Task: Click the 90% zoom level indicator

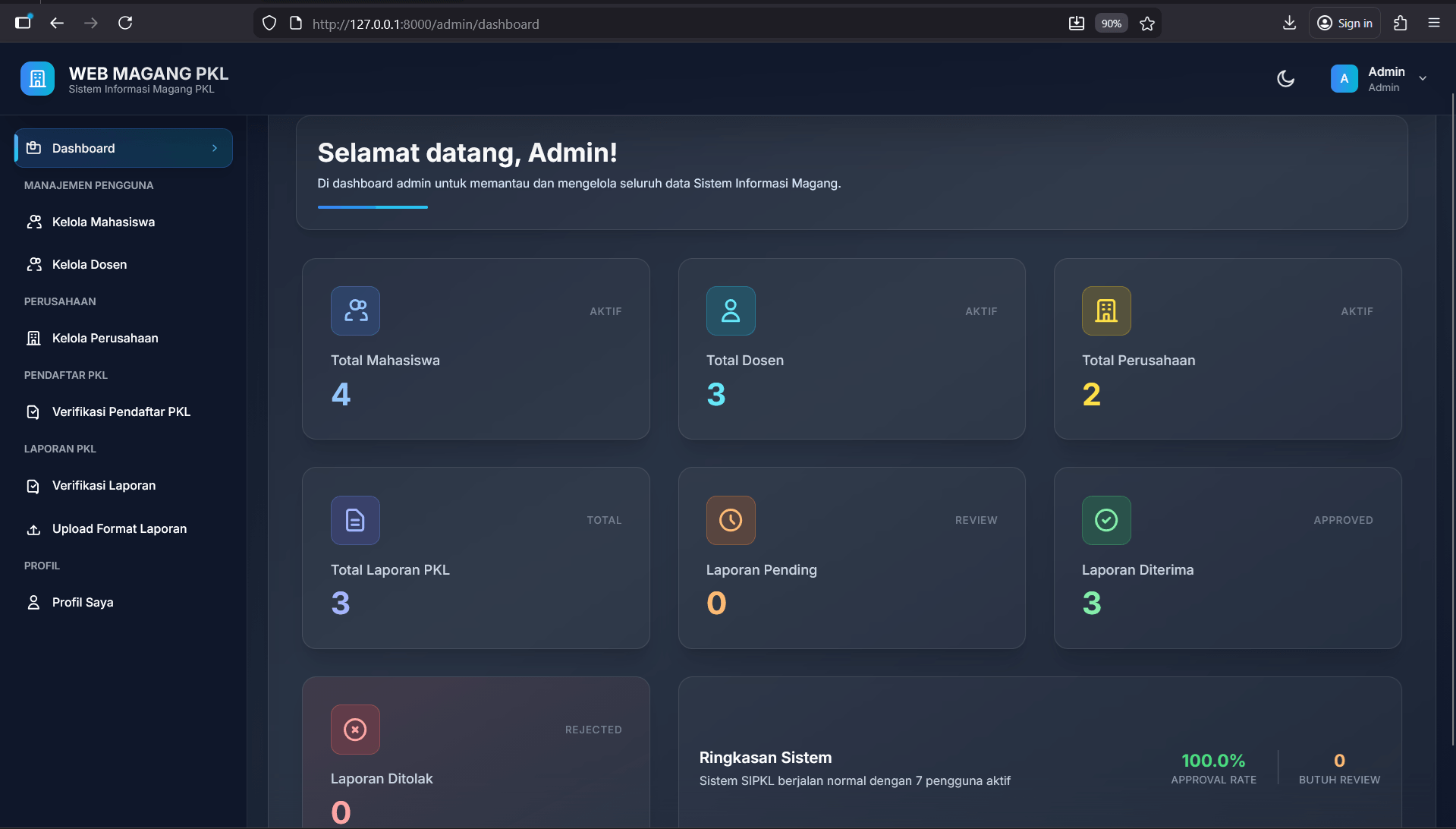Action: coord(1112,24)
